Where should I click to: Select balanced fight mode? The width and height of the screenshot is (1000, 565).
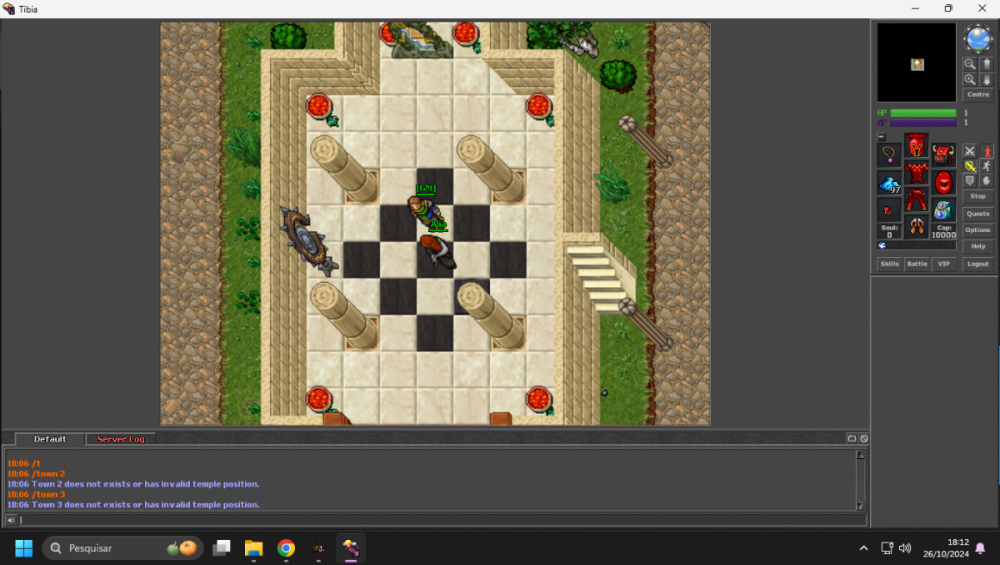pos(969,166)
